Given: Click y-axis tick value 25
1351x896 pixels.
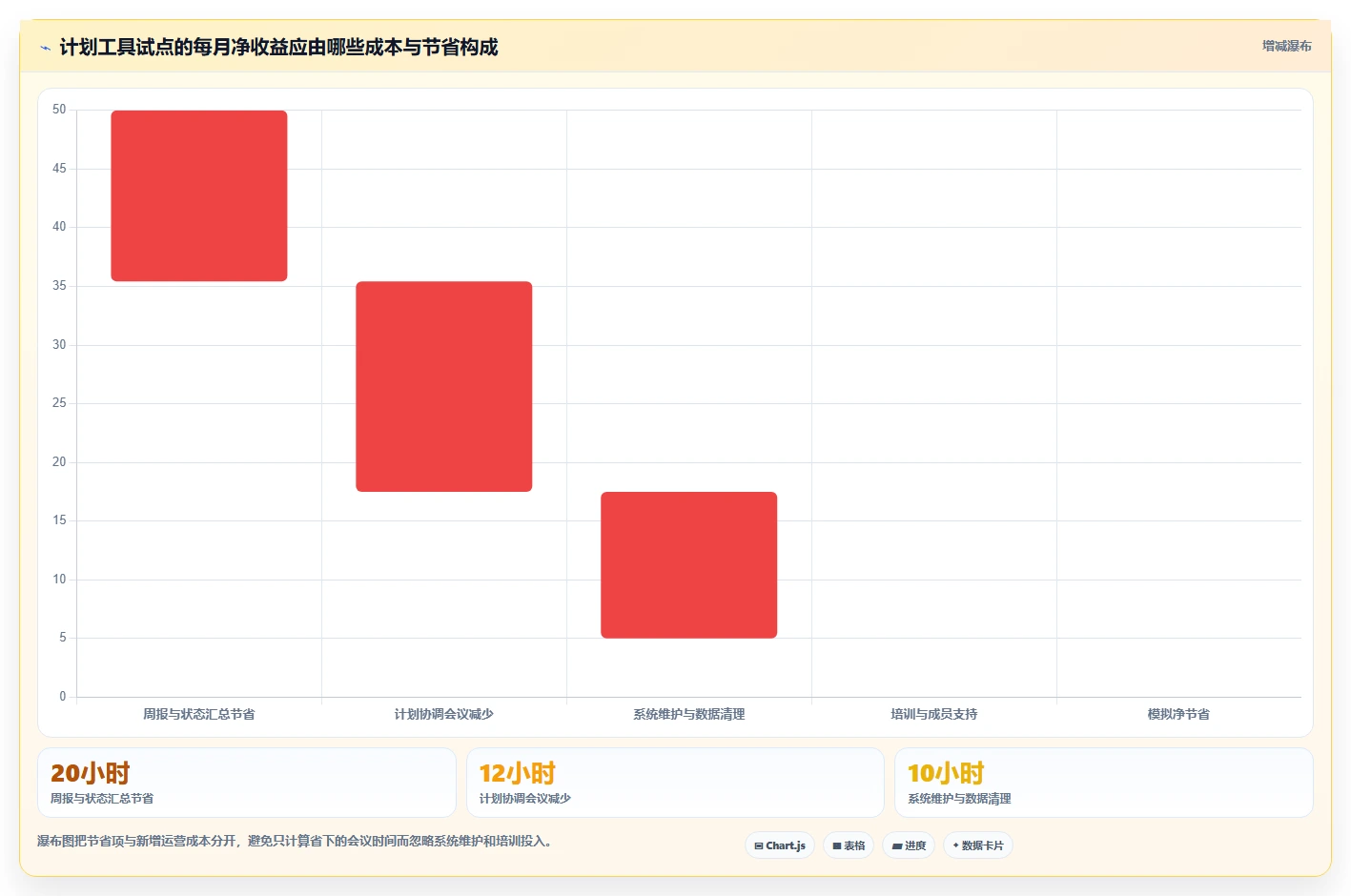Looking at the screenshot, I should pyautogui.click(x=59, y=403).
